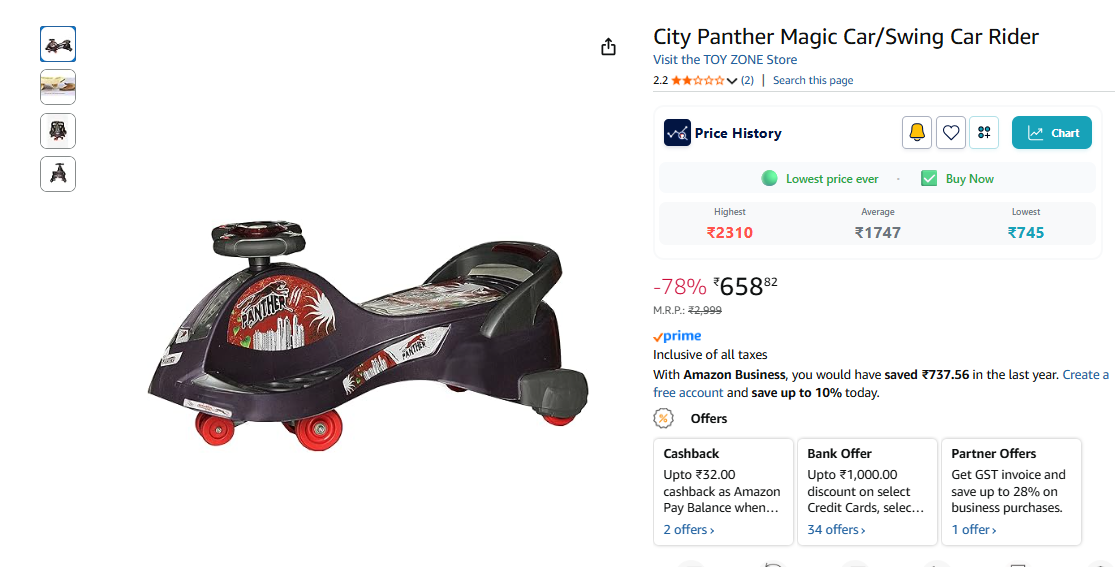Select the first product thumbnail
1118x567 pixels.
pyautogui.click(x=58, y=44)
